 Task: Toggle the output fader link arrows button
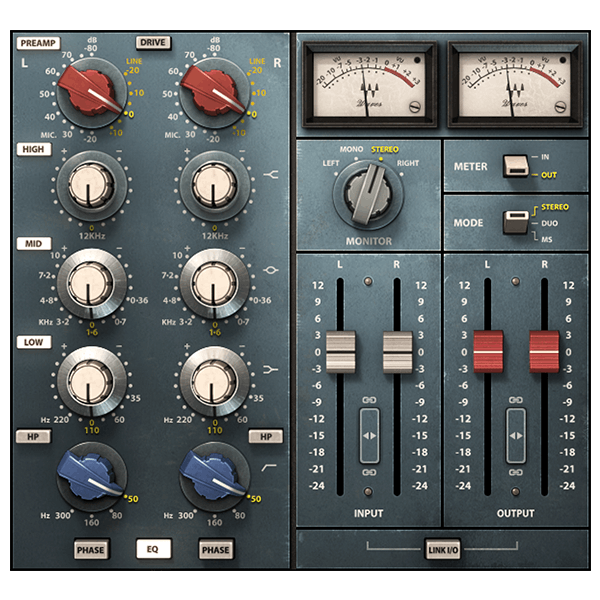click(x=516, y=436)
